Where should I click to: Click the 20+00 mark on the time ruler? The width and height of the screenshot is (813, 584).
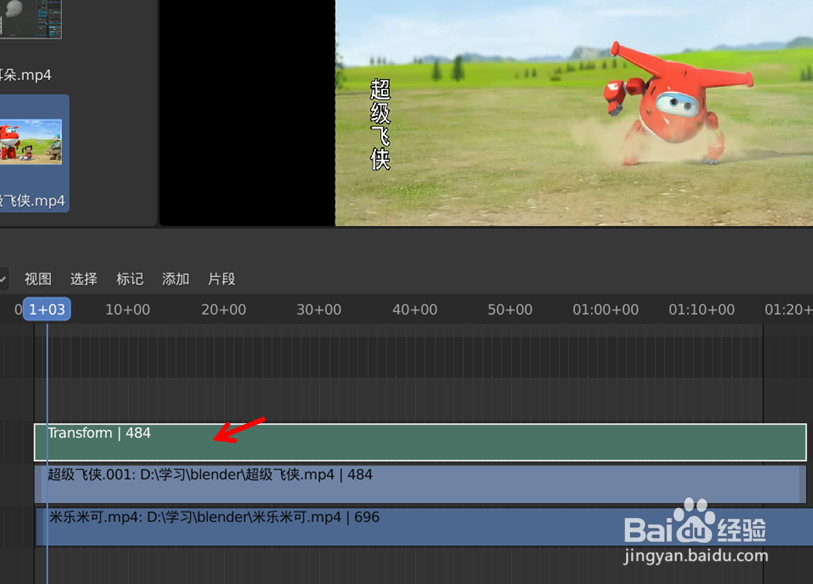223,310
